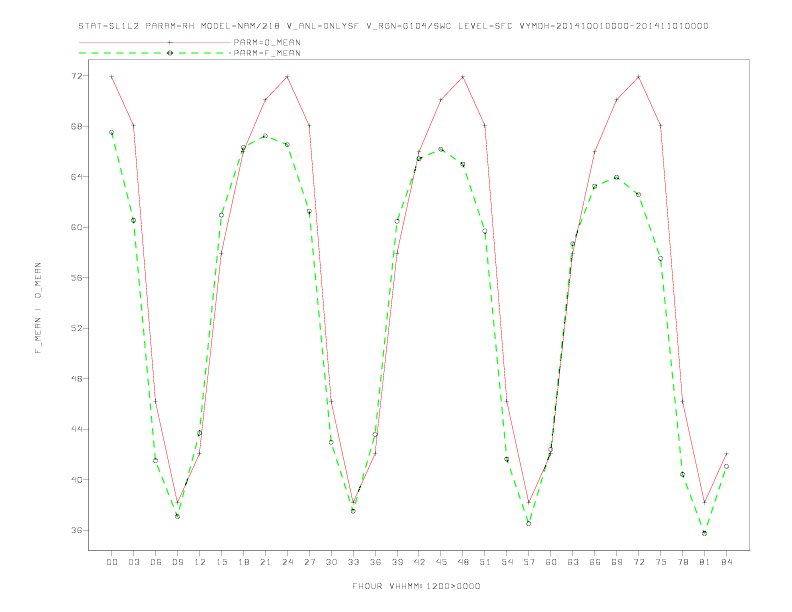This screenshot has height=612, width=792.
Task: Click y-axis tick value 60
Action: coord(77,227)
